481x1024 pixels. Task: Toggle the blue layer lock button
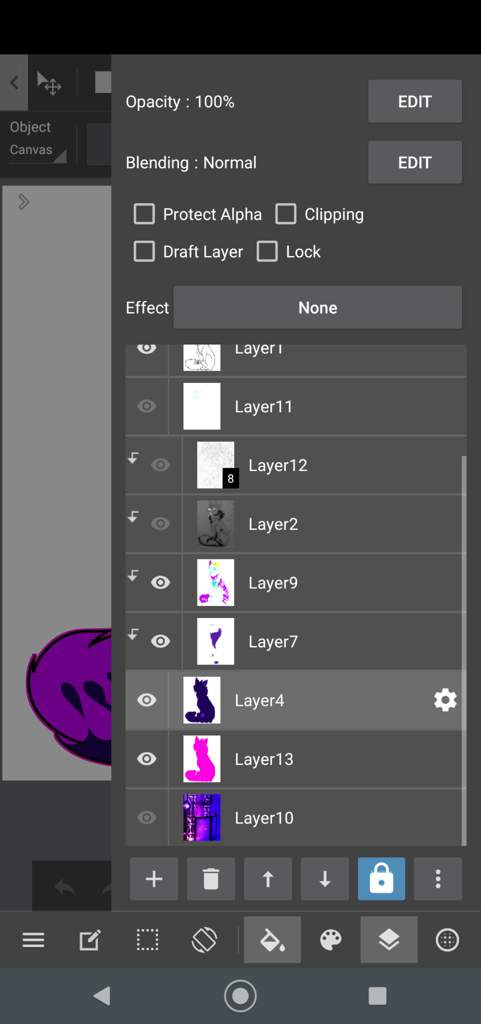(381, 879)
